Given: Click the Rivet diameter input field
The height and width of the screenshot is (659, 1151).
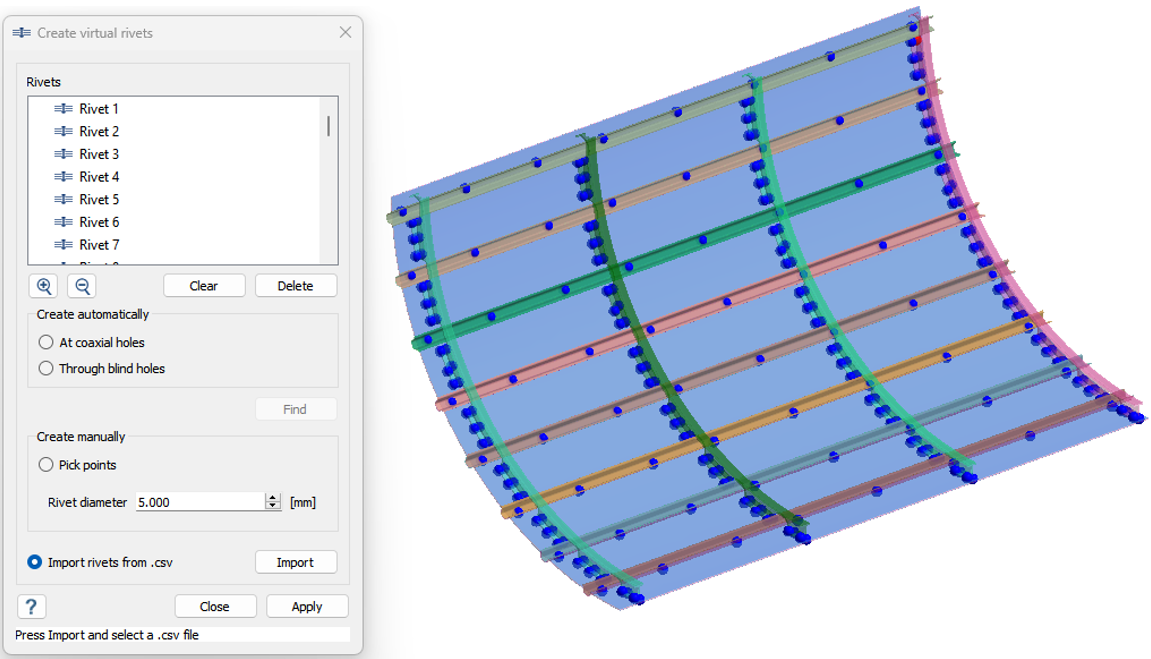Looking at the screenshot, I should pyautogui.click(x=198, y=502).
